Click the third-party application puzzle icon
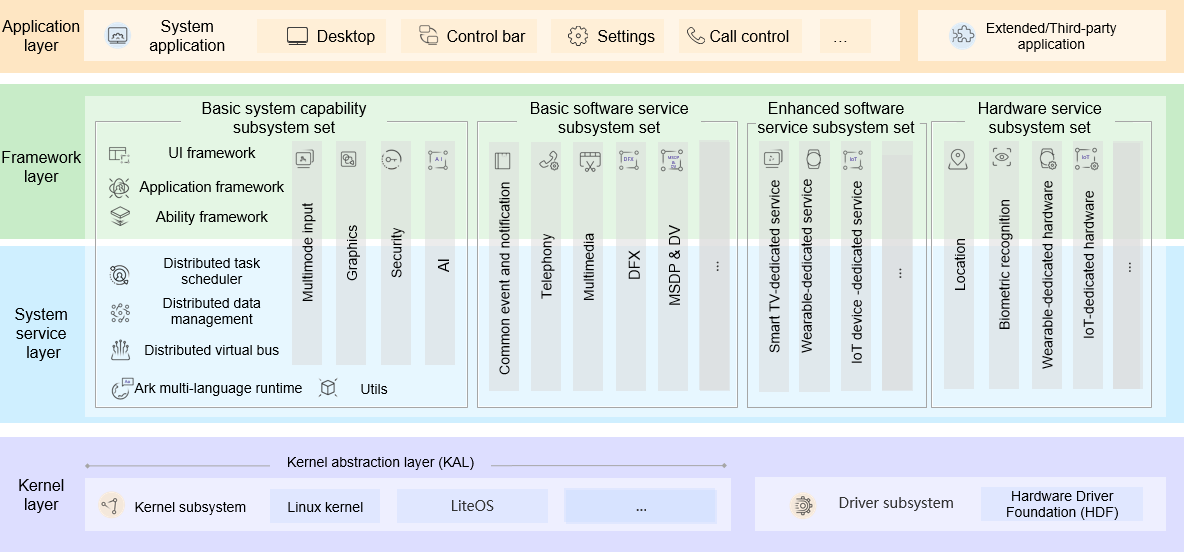1184x552 pixels. (x=962, y=36)
